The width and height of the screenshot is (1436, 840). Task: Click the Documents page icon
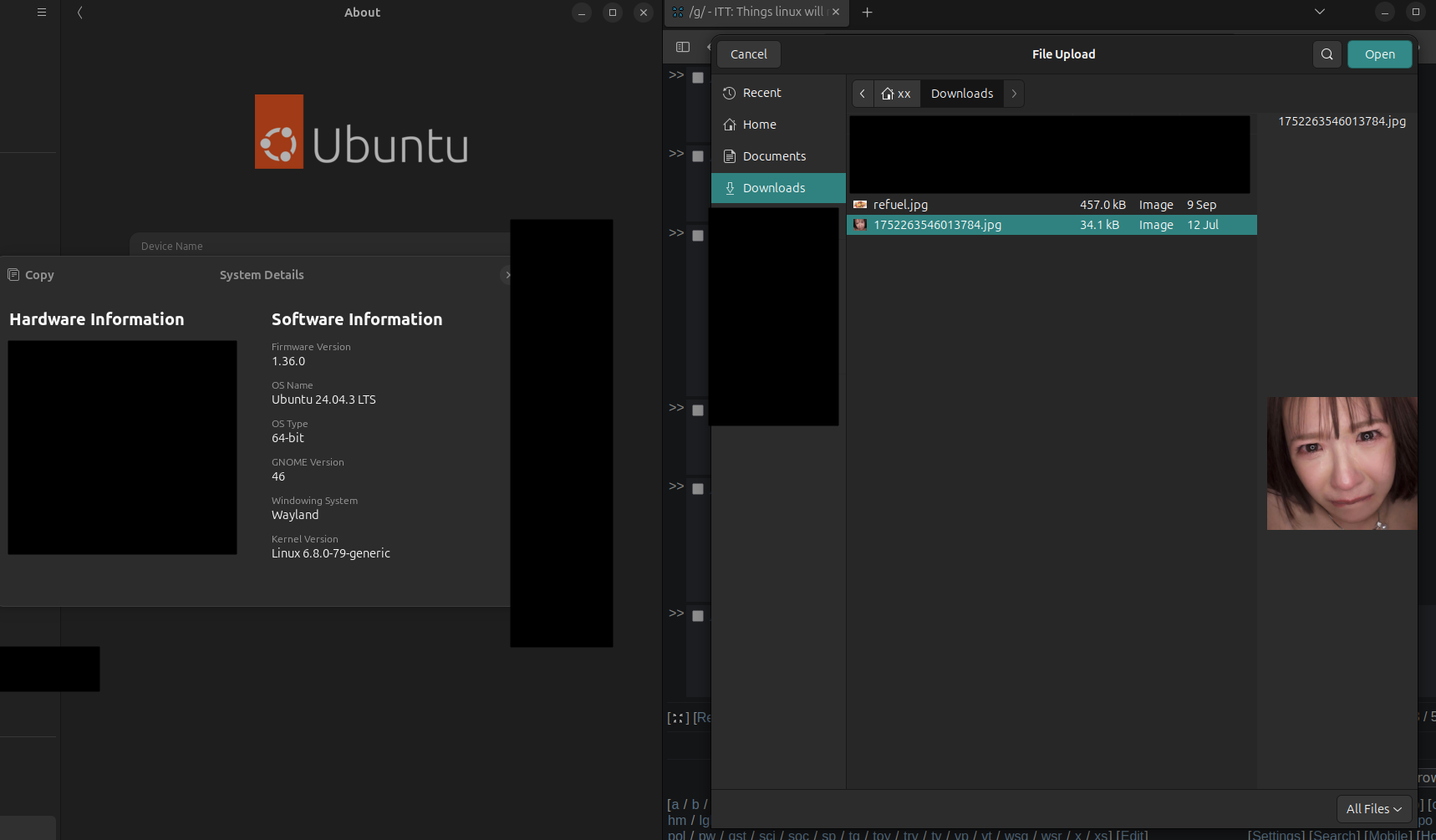[730, 156]
